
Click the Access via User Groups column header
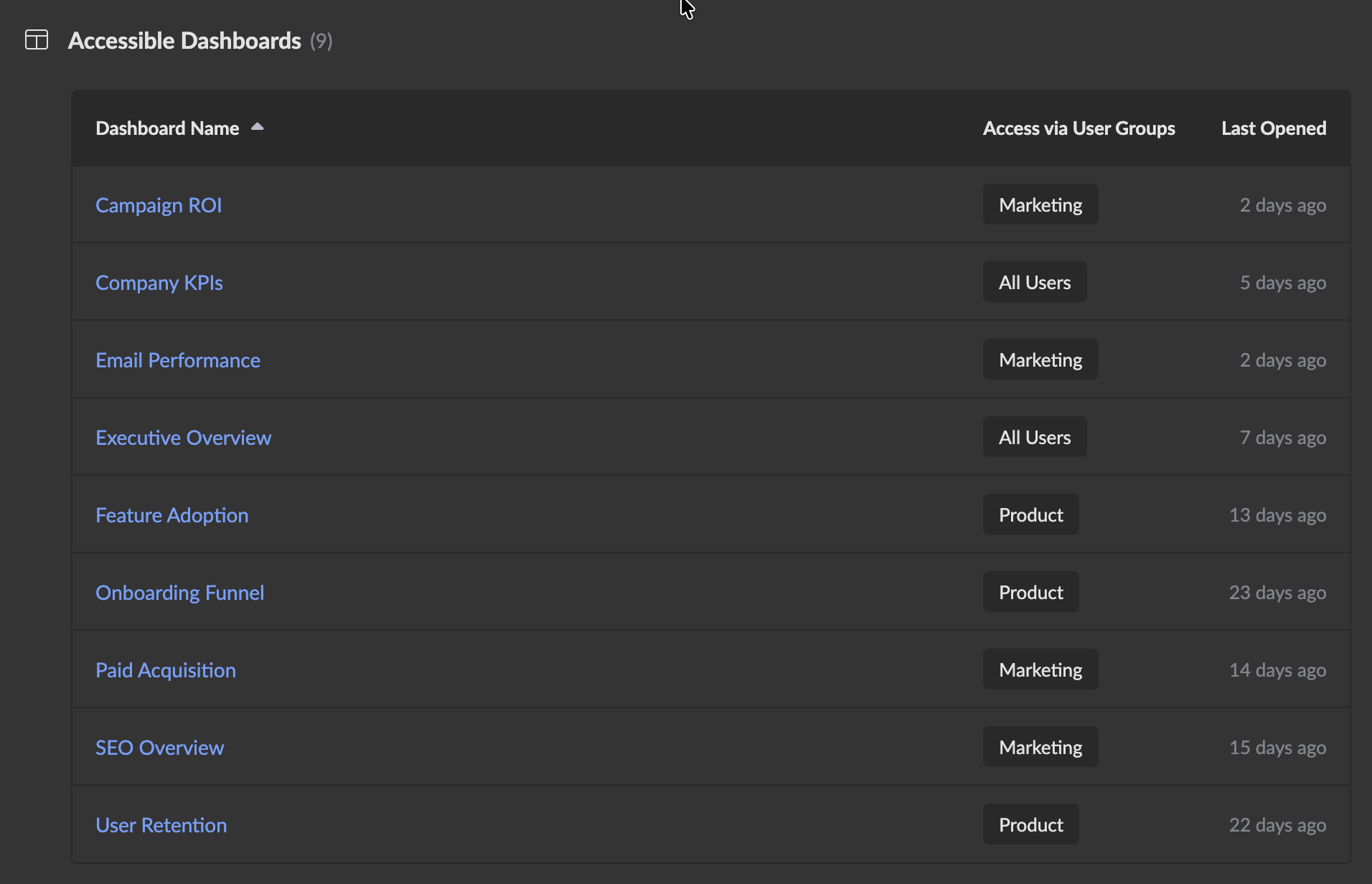pos(1079,128)
